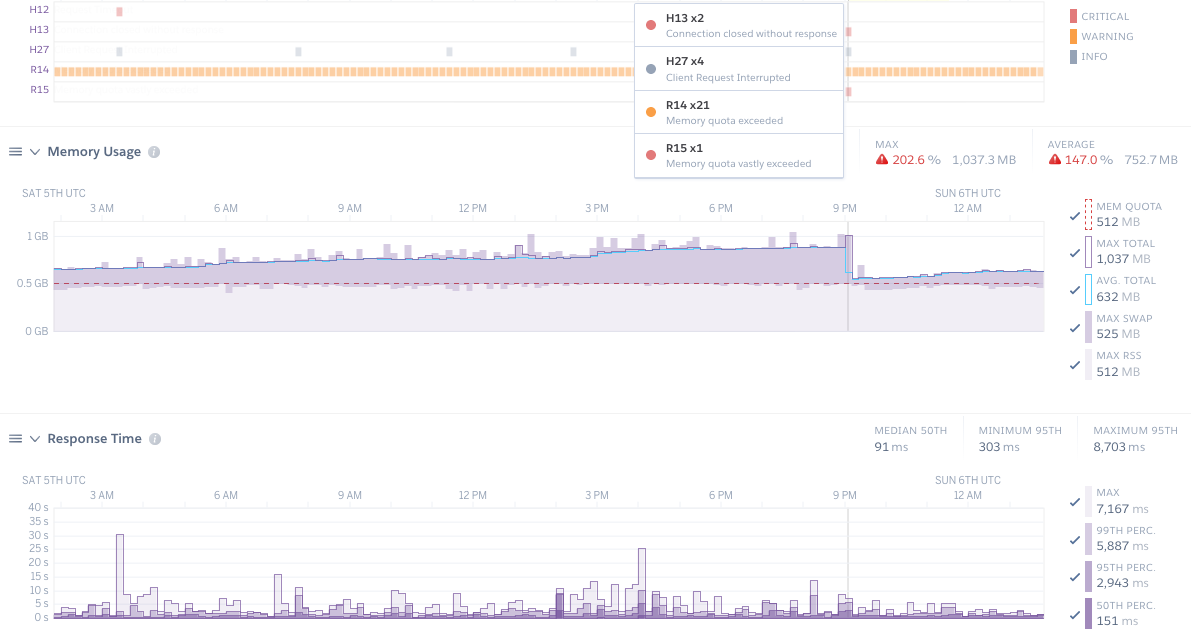1191x638 pixels.
Task: Toggle the MAX RSS series checkmark
Action: [x=1075, y=365]
